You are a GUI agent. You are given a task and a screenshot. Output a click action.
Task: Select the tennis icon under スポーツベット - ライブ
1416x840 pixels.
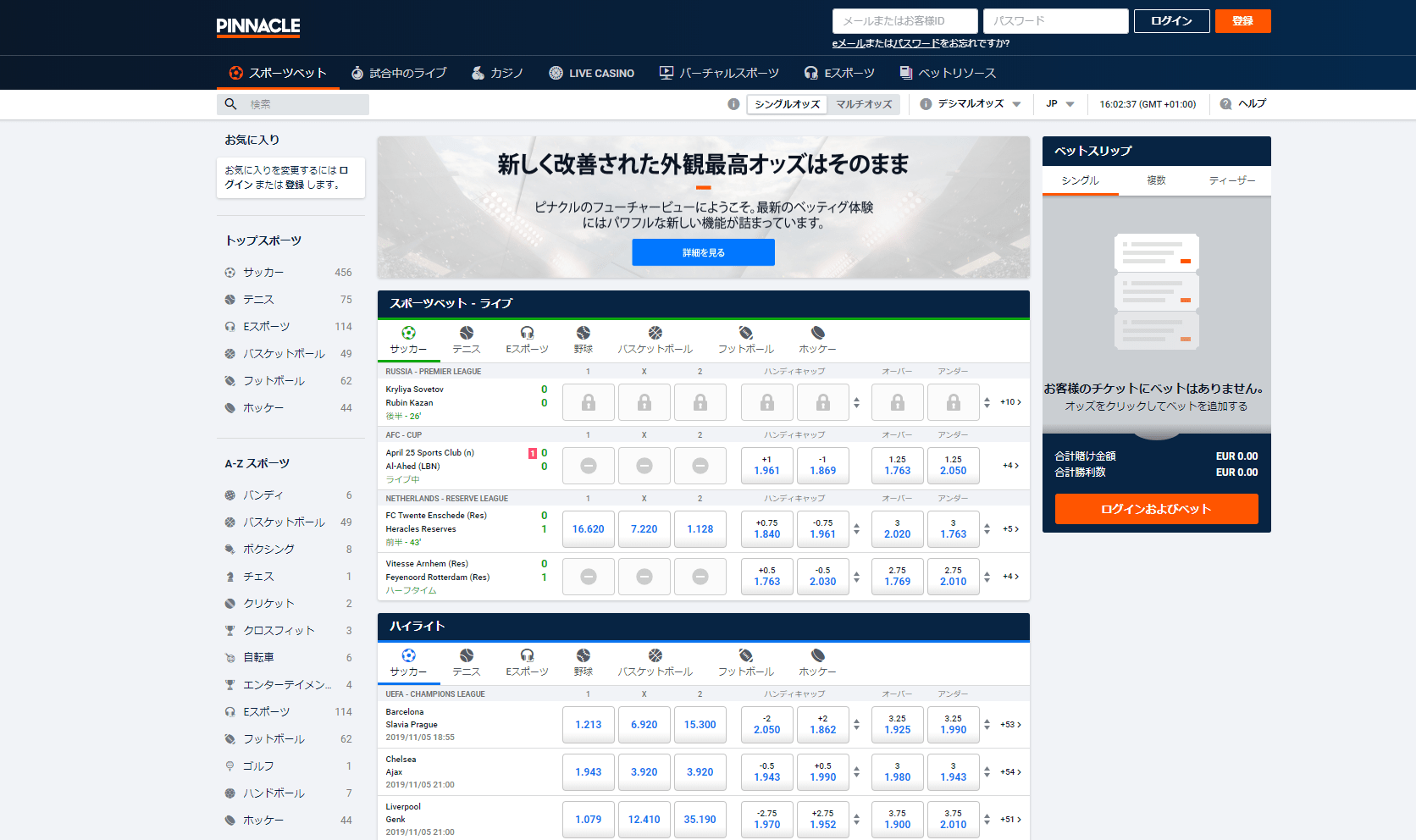(466, 334)
